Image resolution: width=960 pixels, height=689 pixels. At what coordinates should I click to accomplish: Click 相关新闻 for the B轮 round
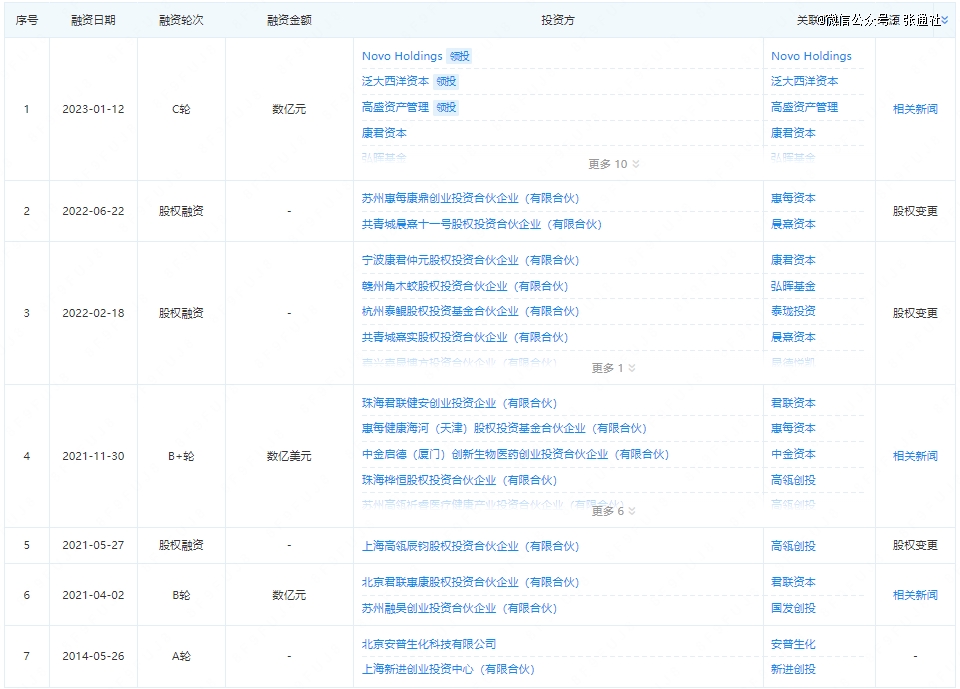click(914, 595)
